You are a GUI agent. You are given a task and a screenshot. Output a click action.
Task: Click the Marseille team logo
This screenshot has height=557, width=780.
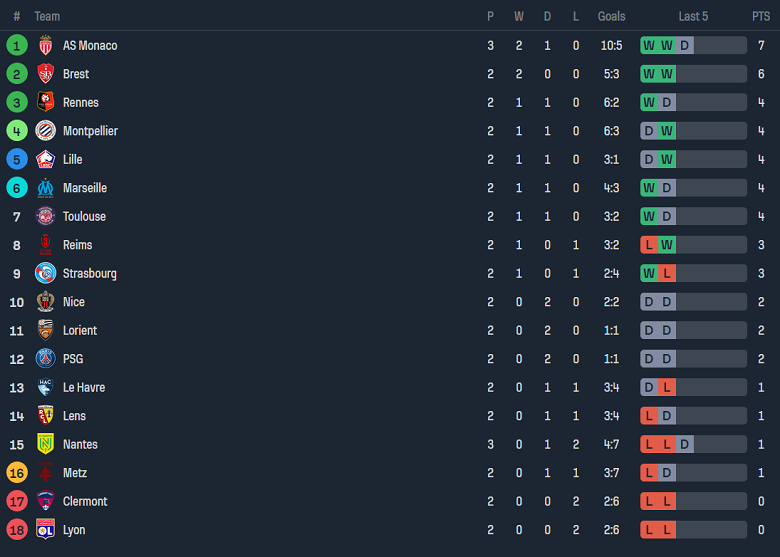coord(45,188)
